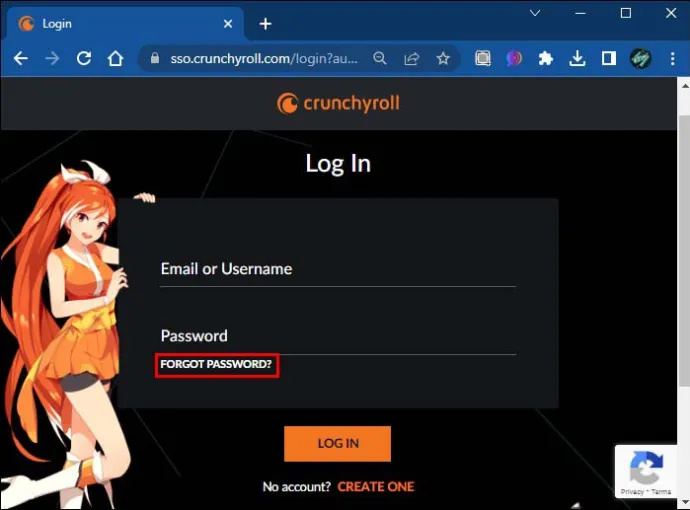Toggle the browser side panel icon

[609, 58]
